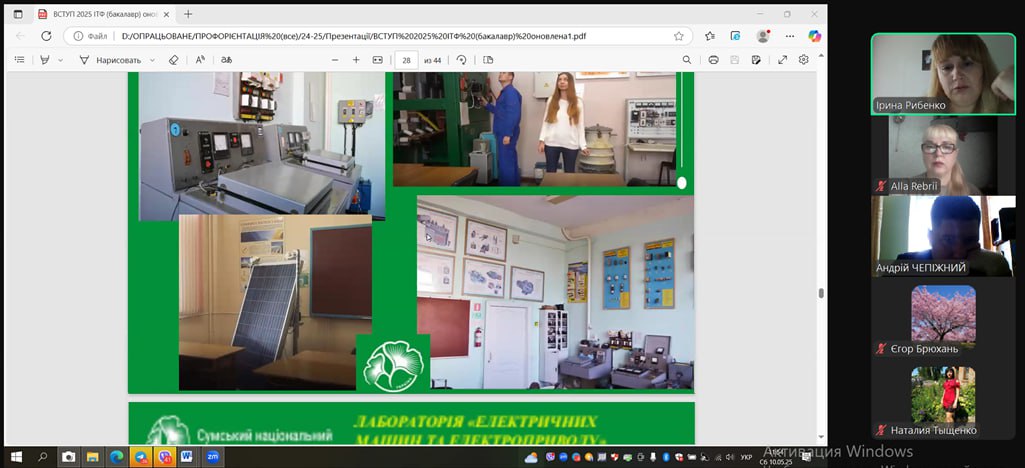Expand the highlight tool color options
1025x468 pixels.
(x=60, y=60)
